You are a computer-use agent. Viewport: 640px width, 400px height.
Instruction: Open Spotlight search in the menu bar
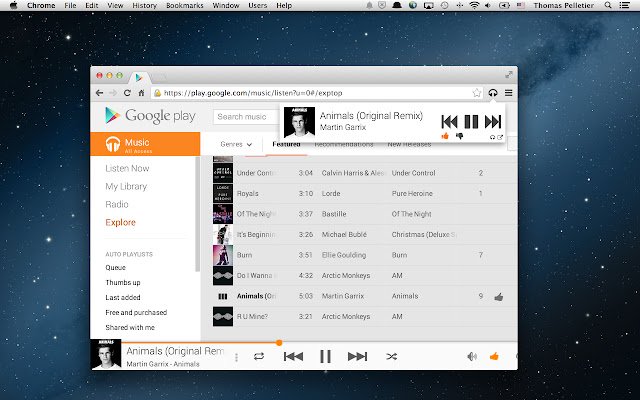(608, 5)
